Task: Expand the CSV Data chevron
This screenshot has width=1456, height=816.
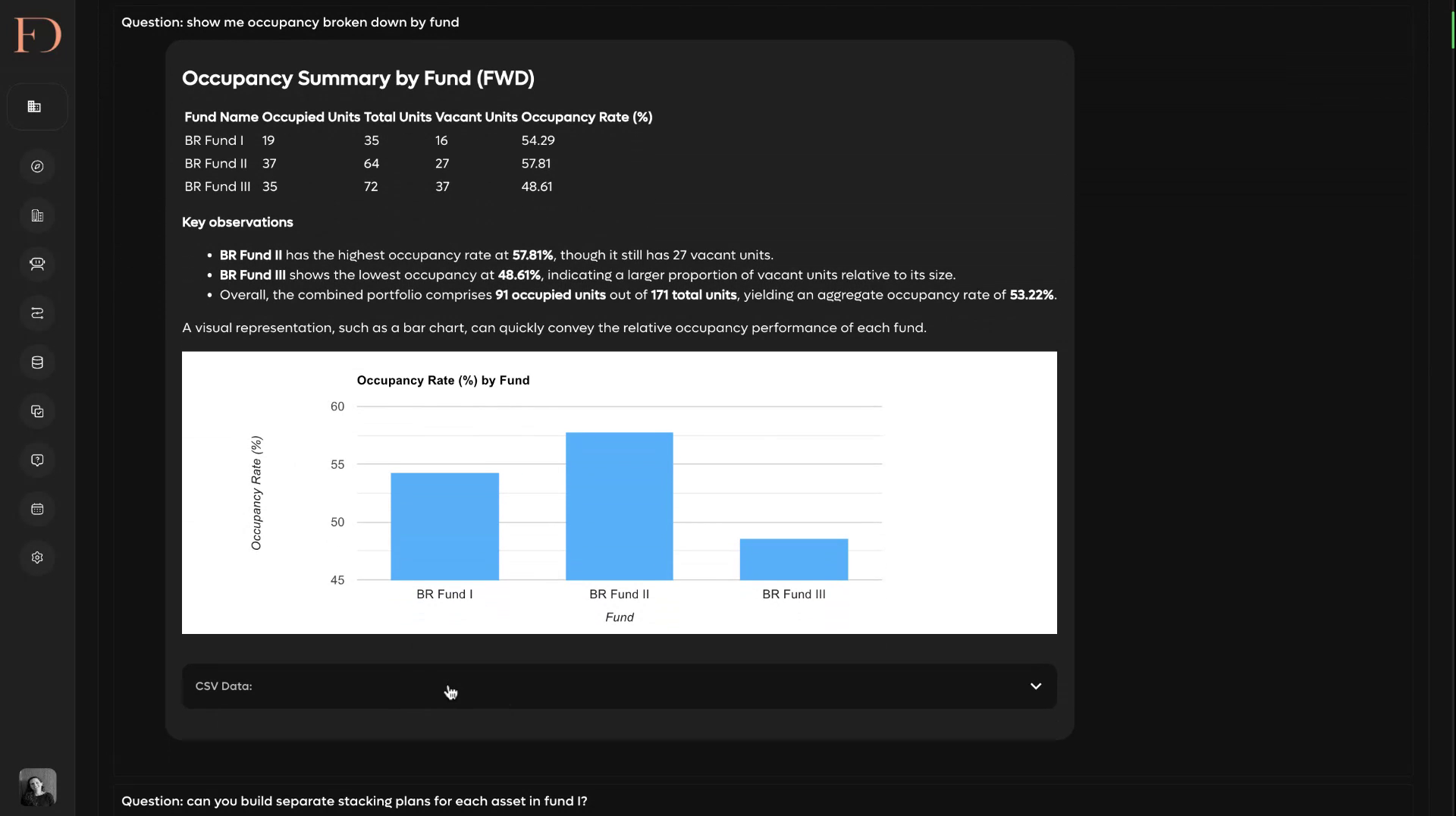Action: coord(1035,686)
